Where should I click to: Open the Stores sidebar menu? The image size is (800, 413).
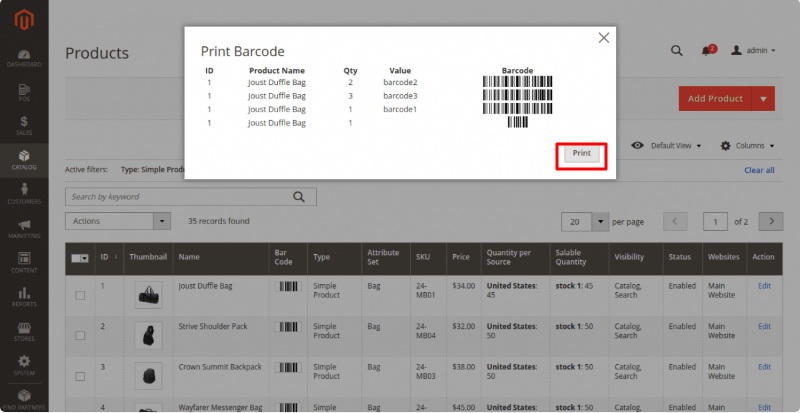coord(24,331)
